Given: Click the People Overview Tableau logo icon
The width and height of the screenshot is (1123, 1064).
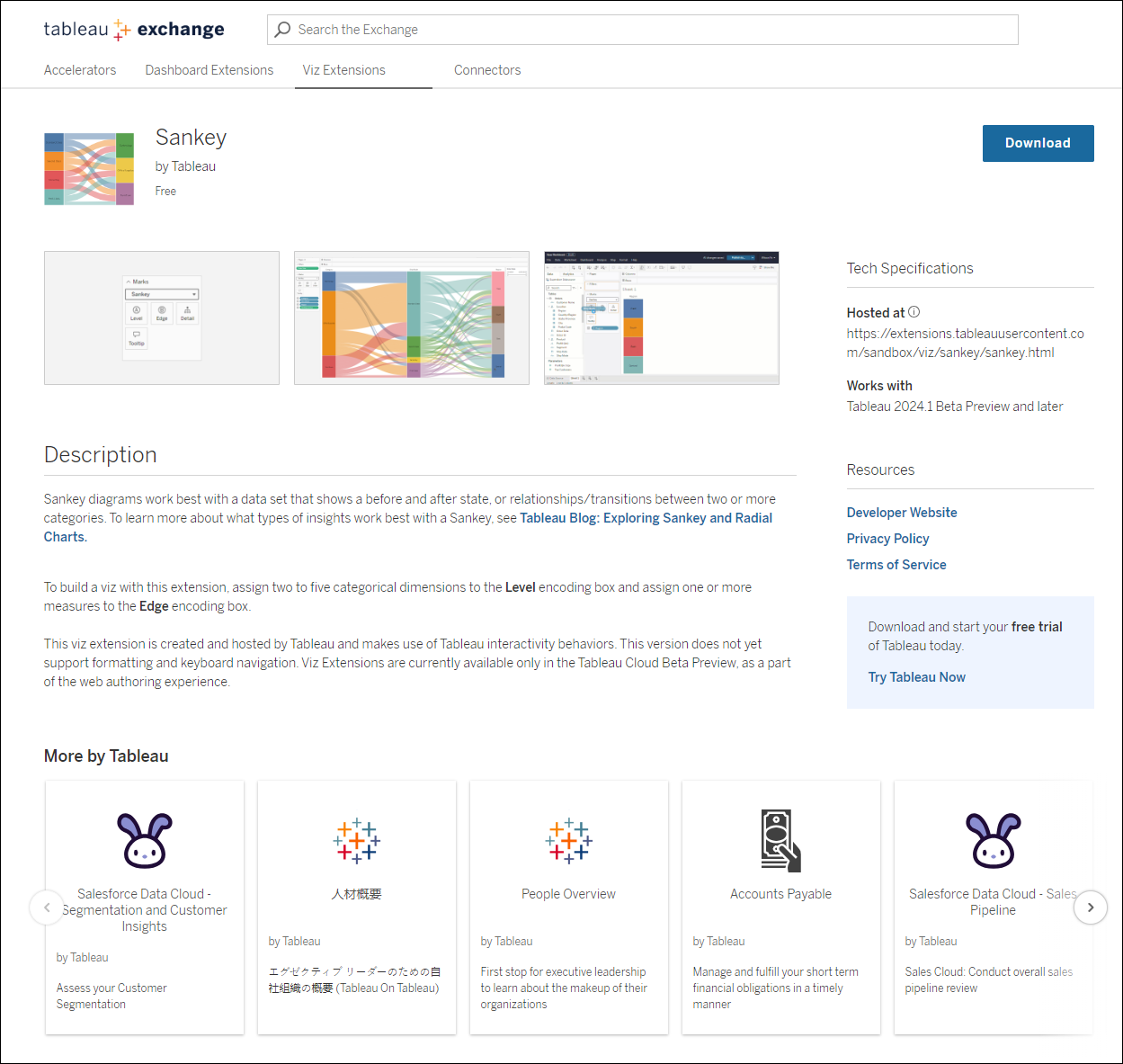Looking at the screenshot, I should point(569,841).
